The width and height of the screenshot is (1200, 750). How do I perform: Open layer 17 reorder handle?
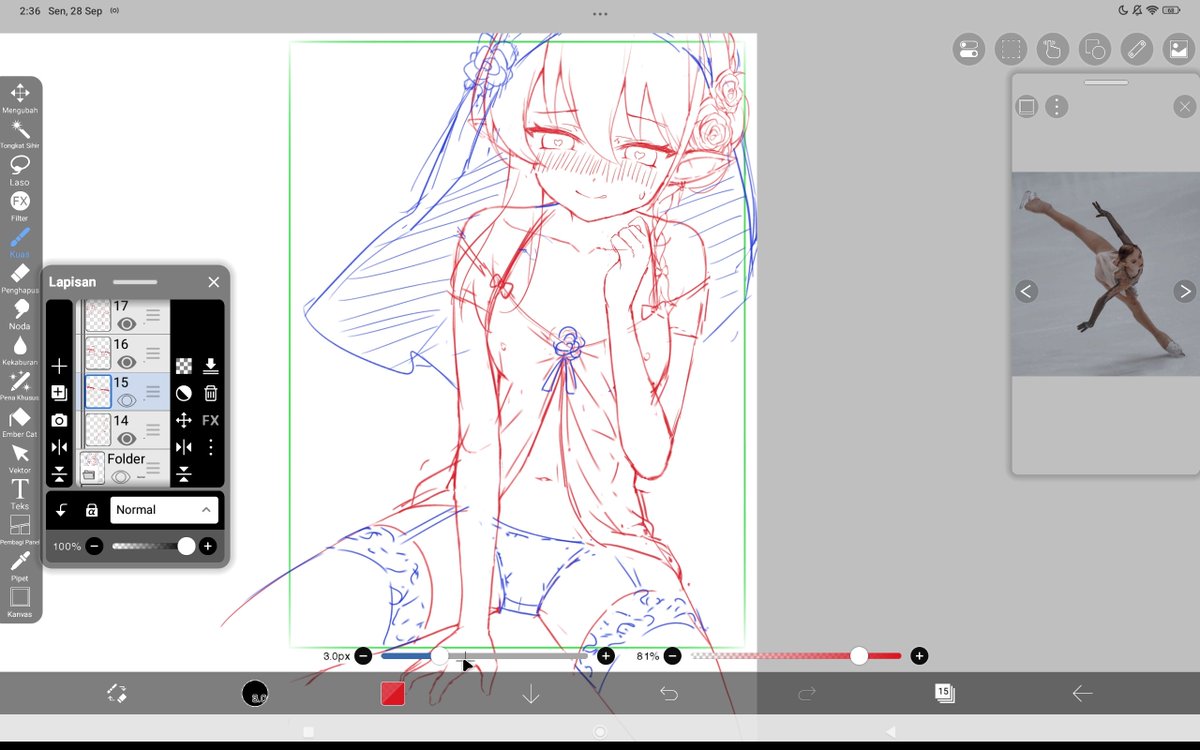click(x=153, y=316)
